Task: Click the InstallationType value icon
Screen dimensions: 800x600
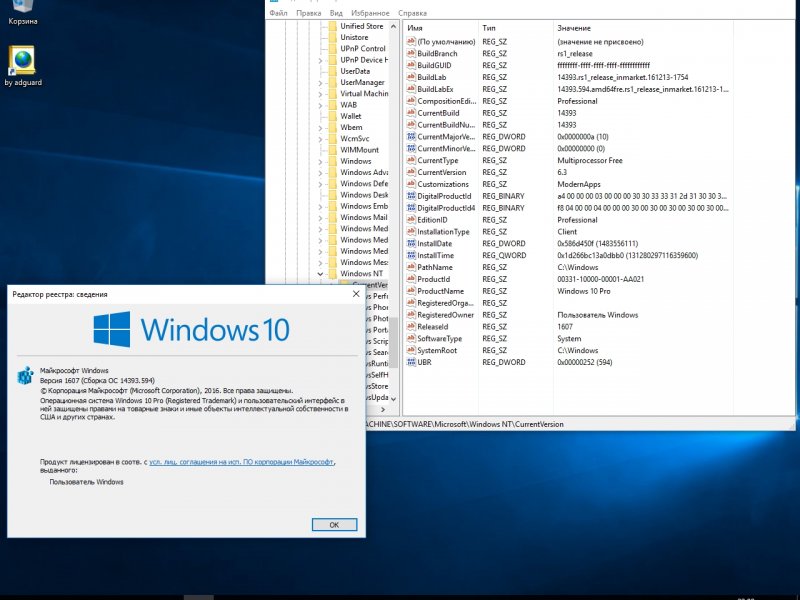Action: coord(411,231)
